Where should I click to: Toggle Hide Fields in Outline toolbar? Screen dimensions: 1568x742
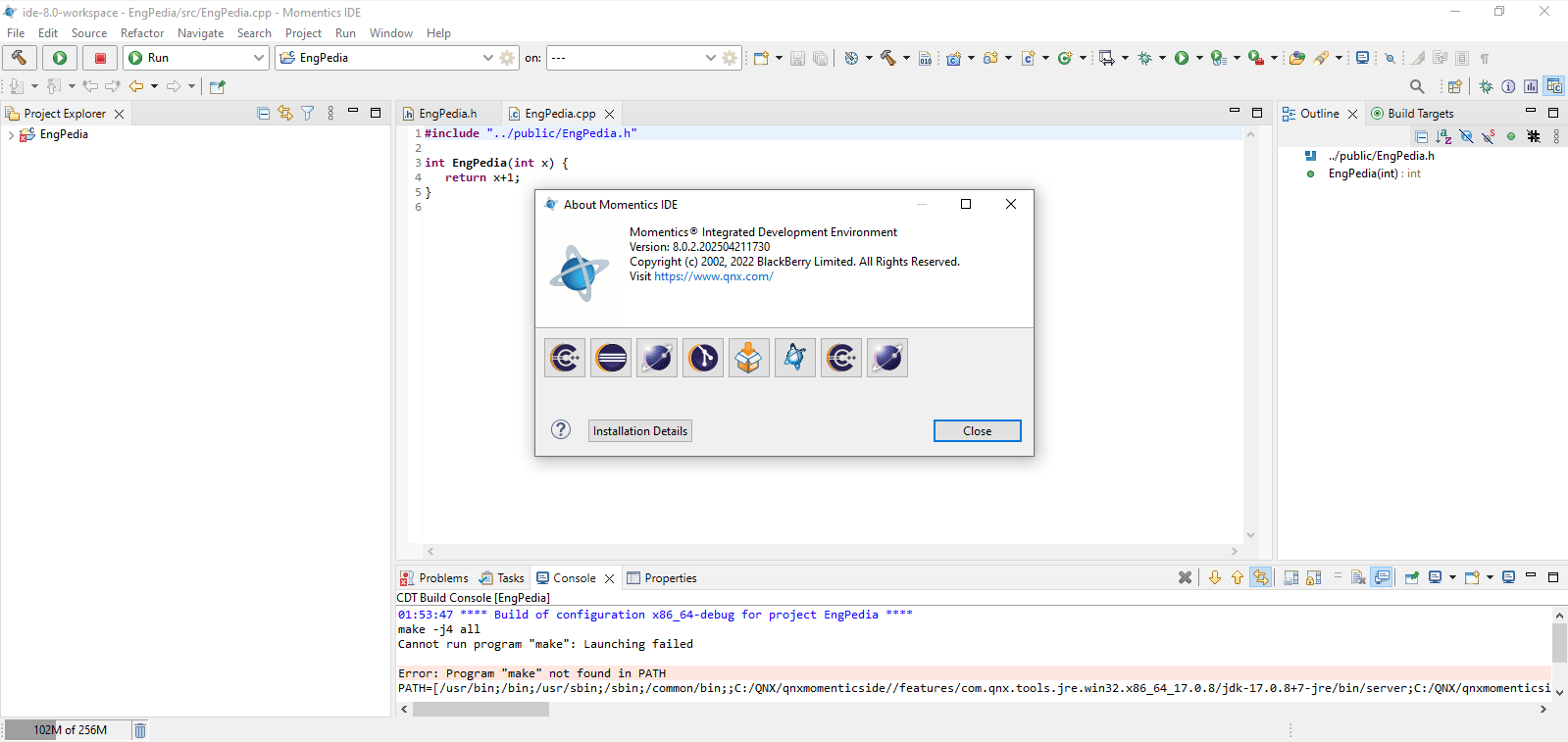[1466, 137]
